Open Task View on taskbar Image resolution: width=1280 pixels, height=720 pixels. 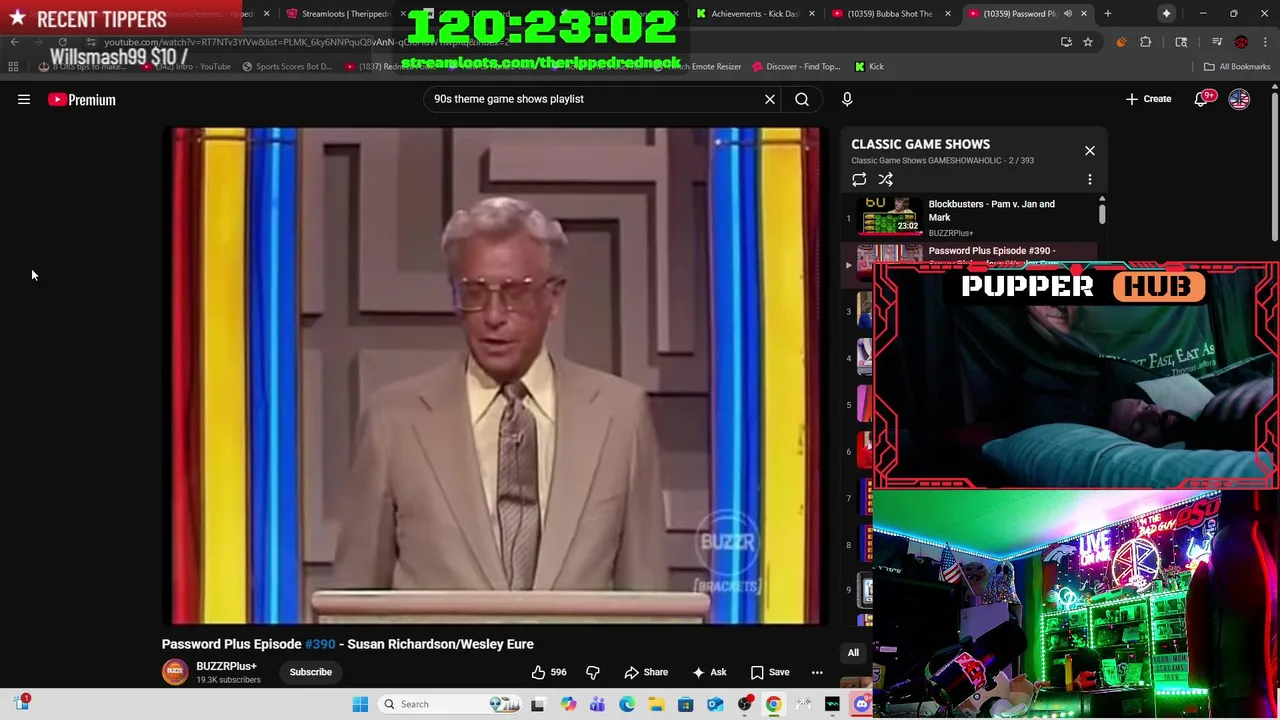pos(537,704)
